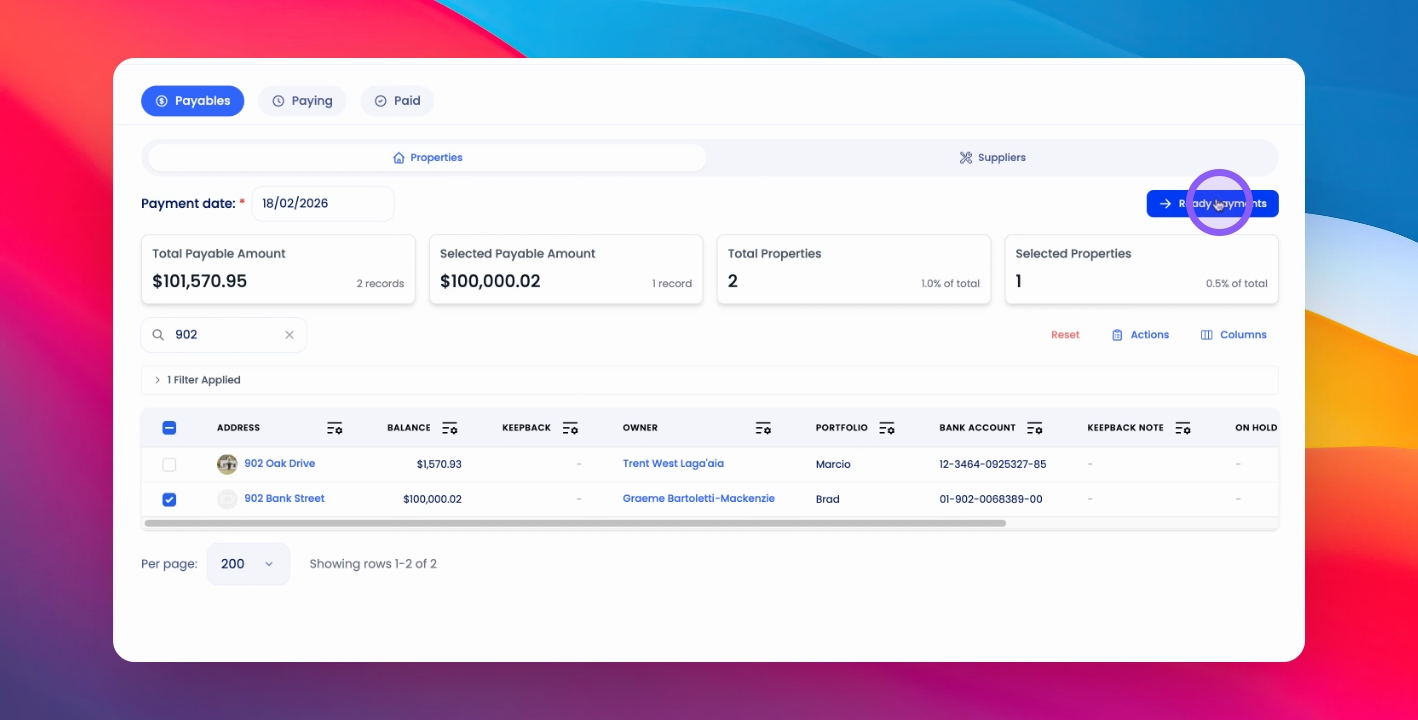Select the Properties segment
The image size is (1418, 720).
(427, 158)
